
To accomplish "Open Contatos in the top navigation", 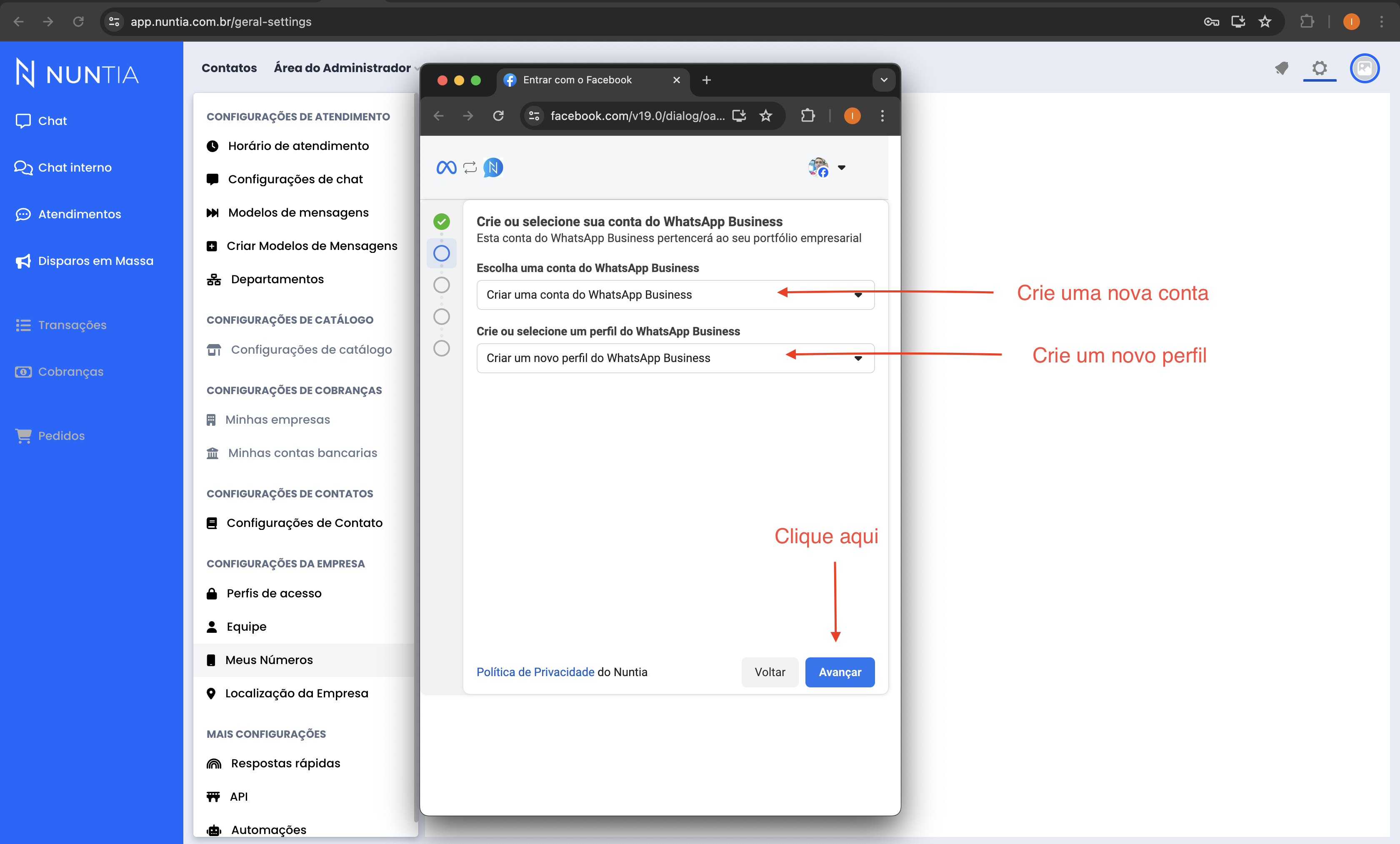I will click(229, 67).
